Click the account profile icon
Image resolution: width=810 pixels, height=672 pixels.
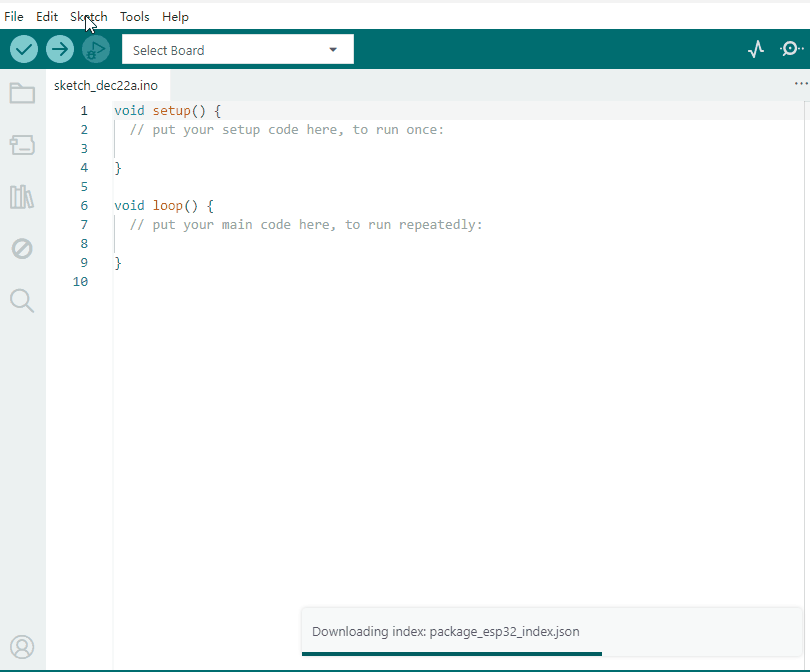pos(22,647)
